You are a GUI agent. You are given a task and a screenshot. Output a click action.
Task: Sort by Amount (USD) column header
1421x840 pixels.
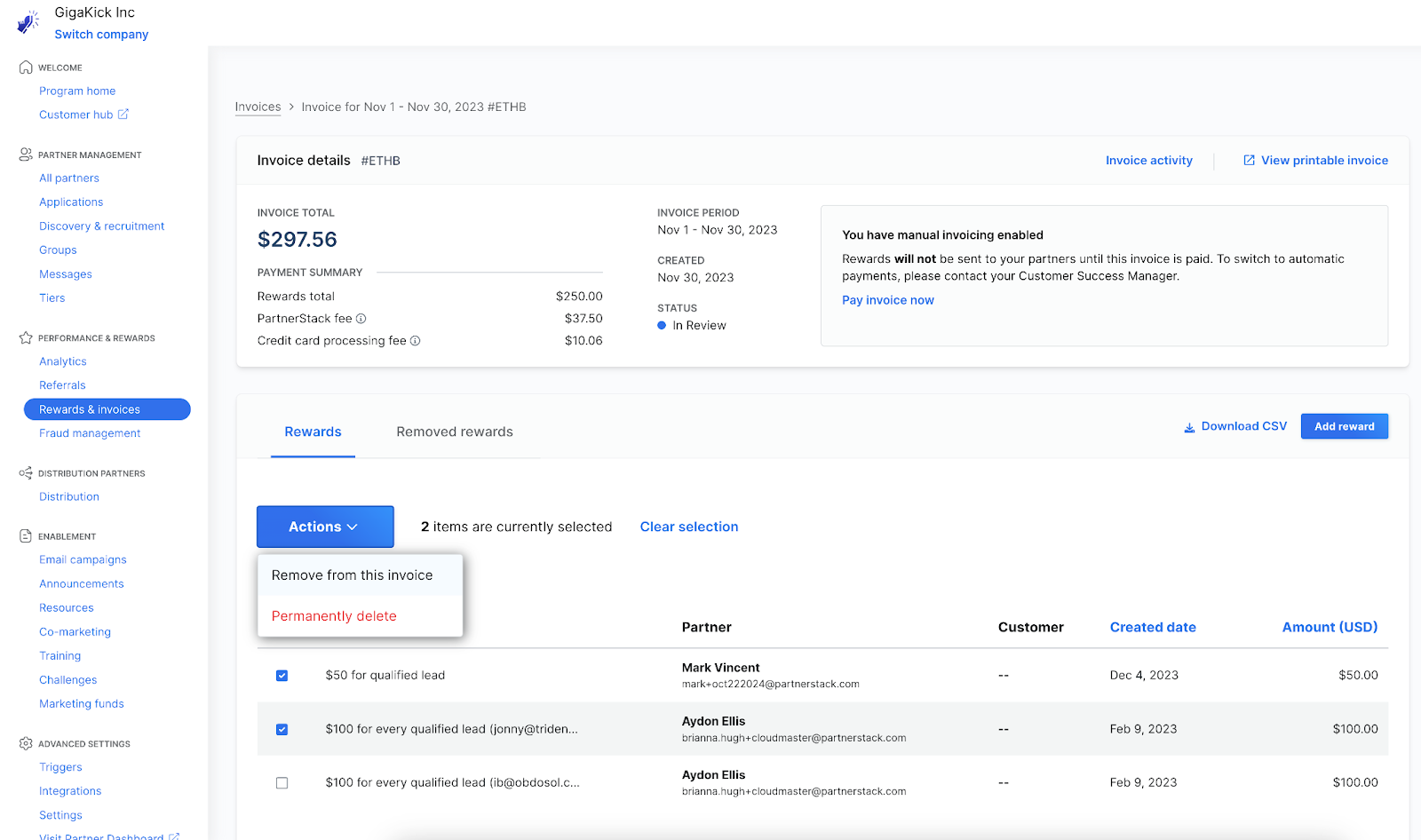pos(1330,627)
